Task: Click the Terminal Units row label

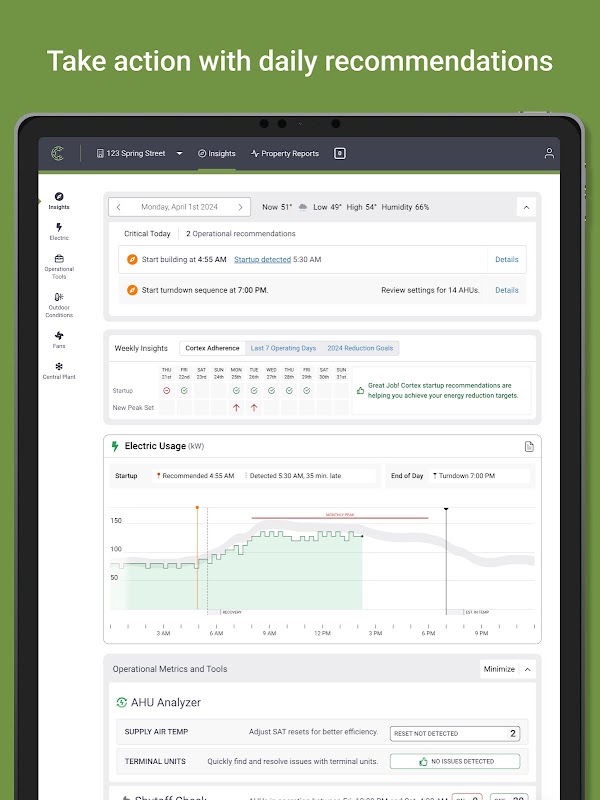Action: coord(155,761)
